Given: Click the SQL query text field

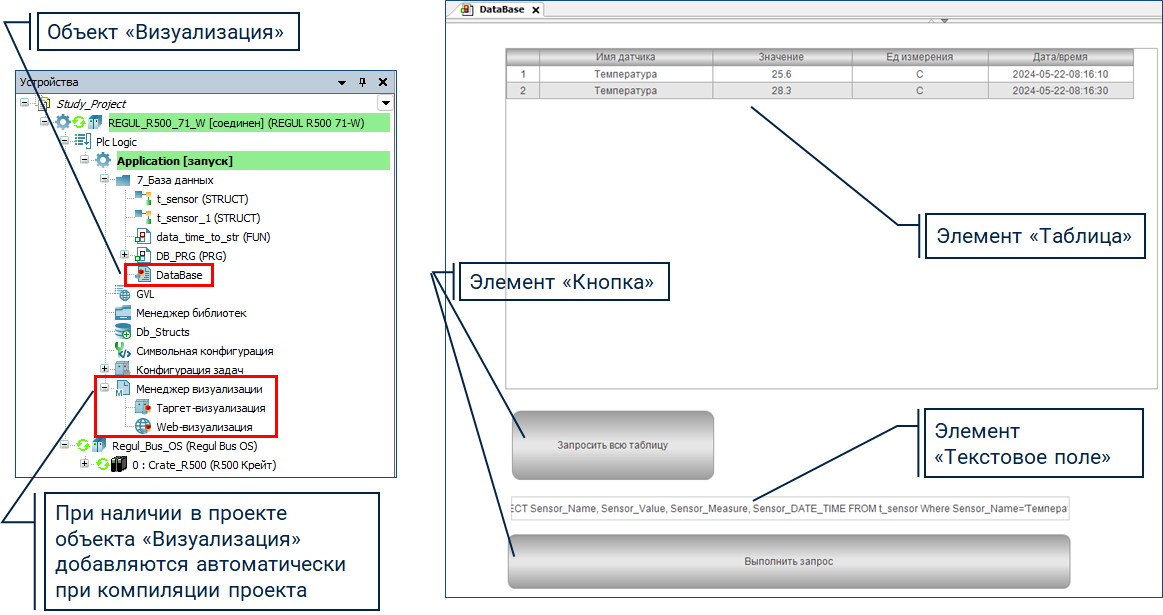Looking at the screenshot, I should 788,509.
